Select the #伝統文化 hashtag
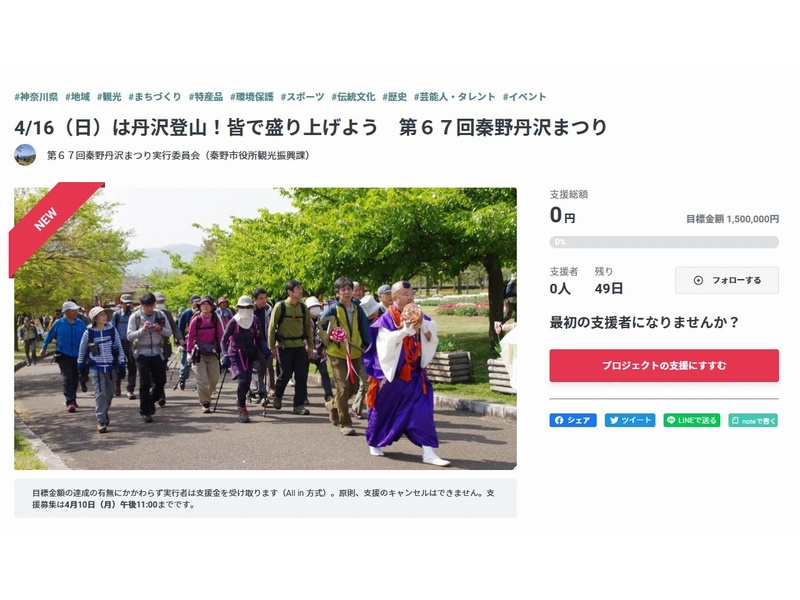 click(x=353, y=97)
